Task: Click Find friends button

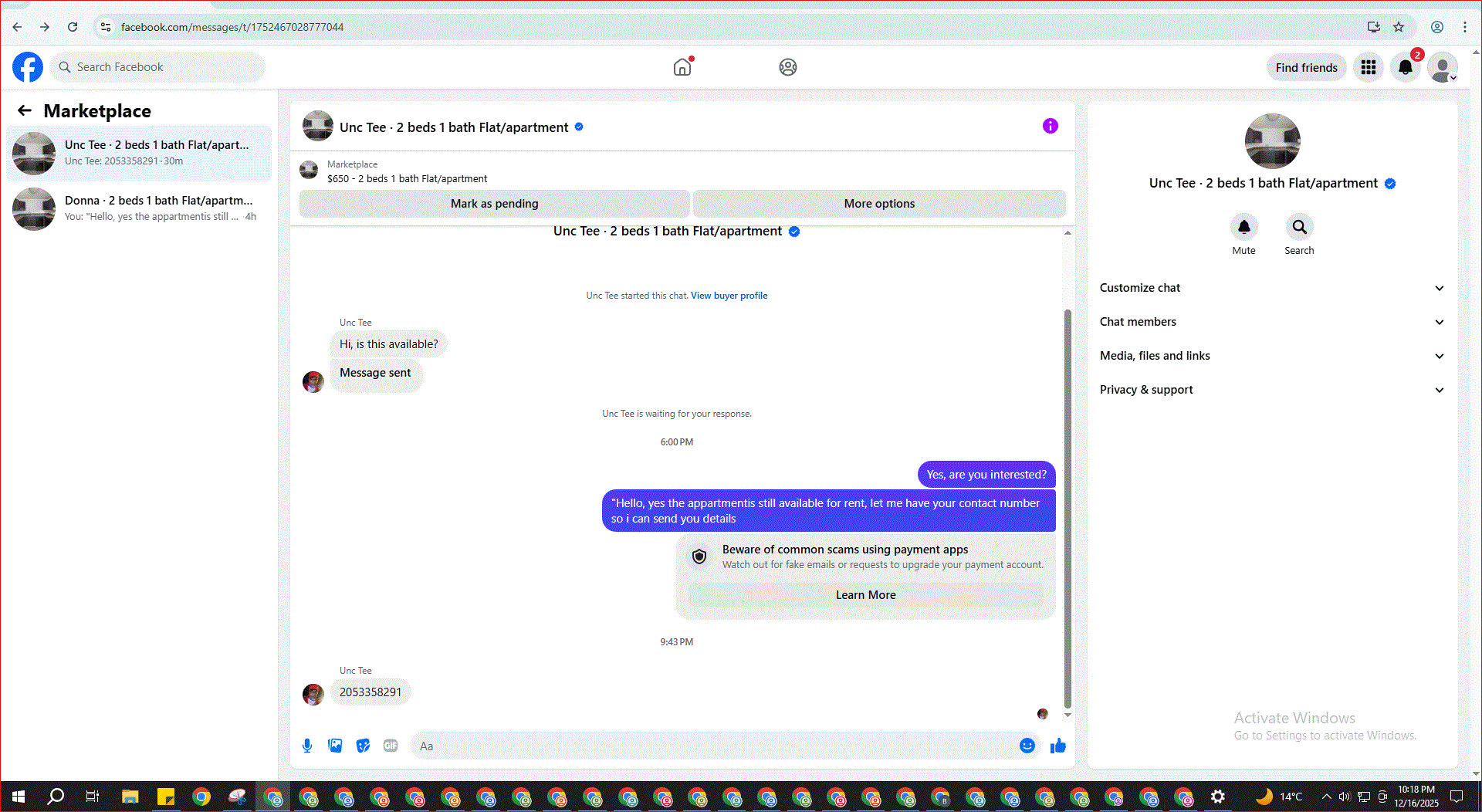Action: click(1306, 68)
